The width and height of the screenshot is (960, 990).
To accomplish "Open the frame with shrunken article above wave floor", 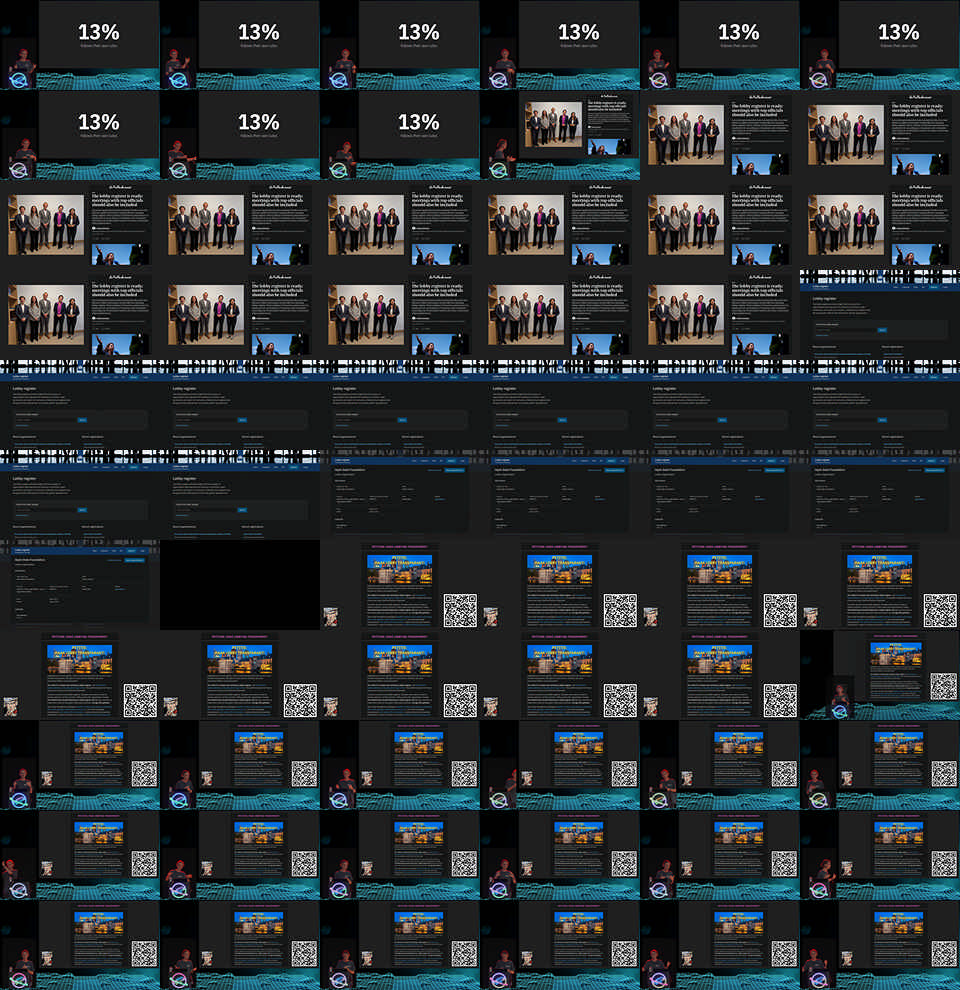I will pos(560,134).
